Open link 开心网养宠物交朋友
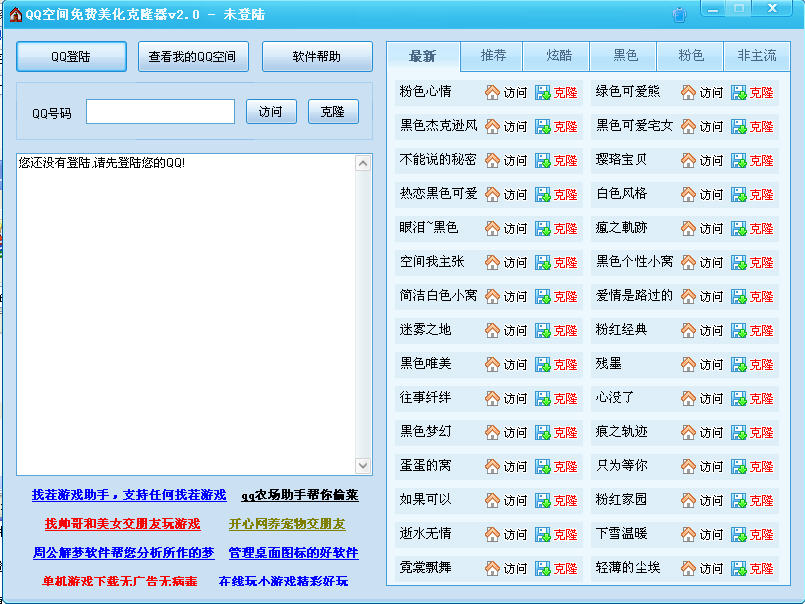The width and height of the screenshot is (805, 604). pyautogui.click(x=287, y=524)
